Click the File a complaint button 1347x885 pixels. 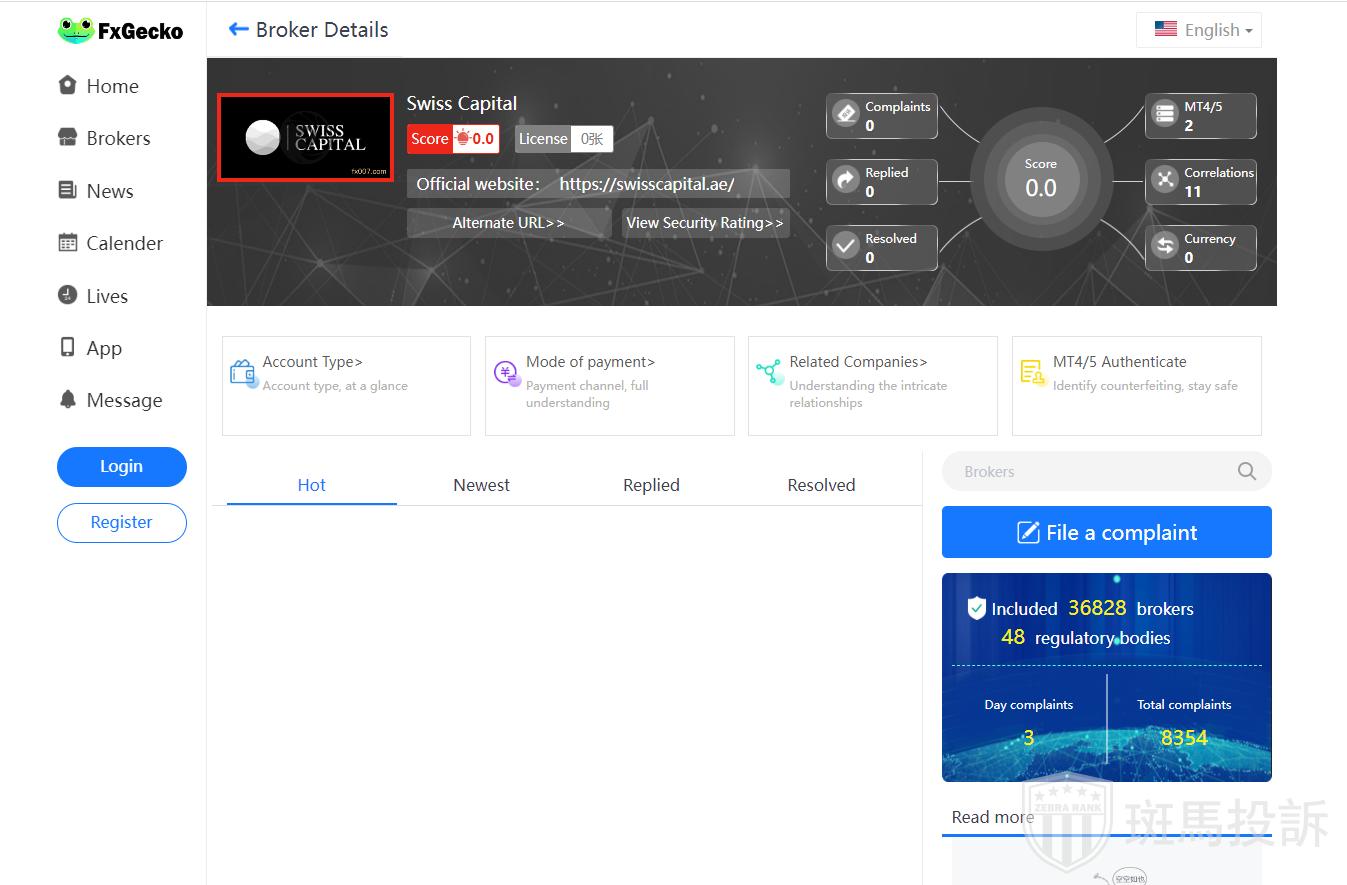pos(1106,532)
